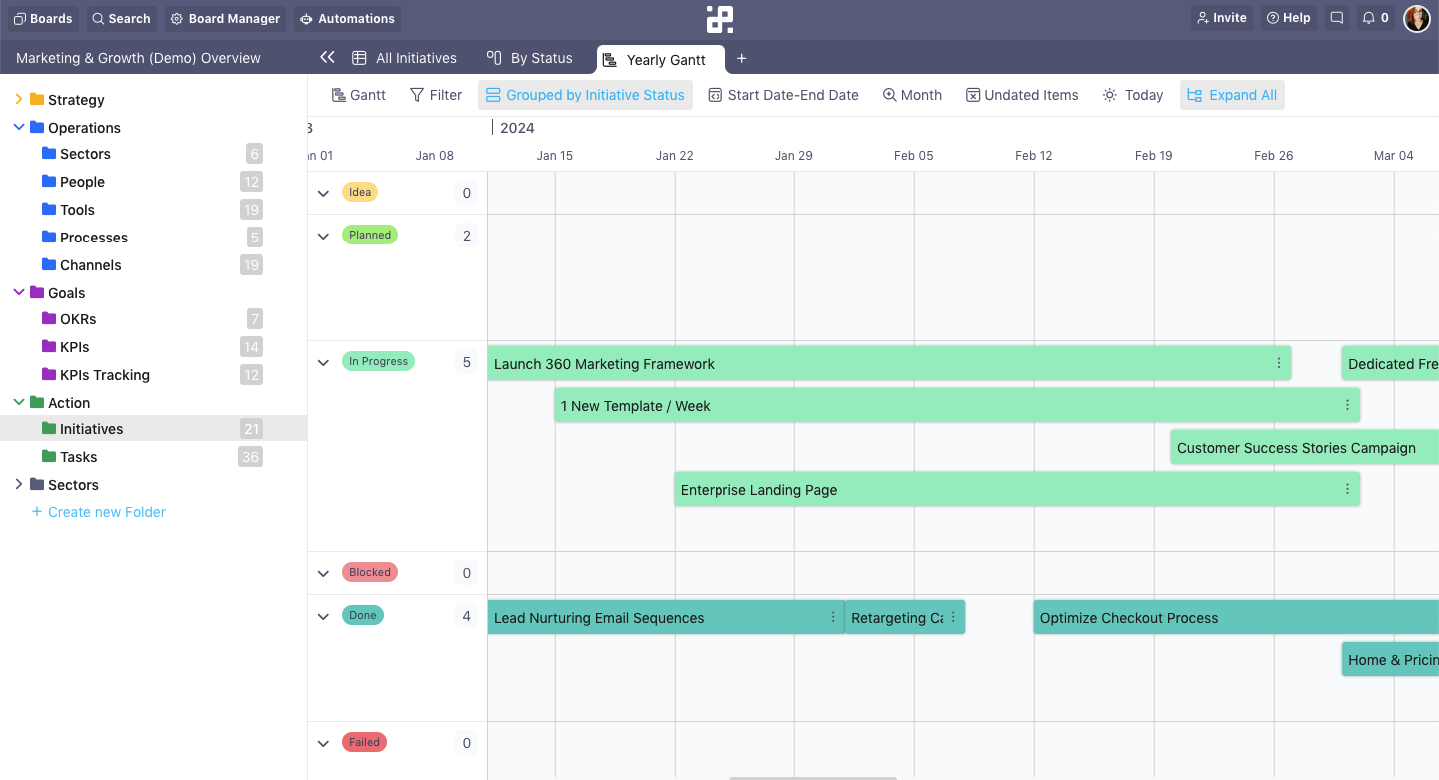
Task: Collapse the In Progress status group
Action: (322, 362)
